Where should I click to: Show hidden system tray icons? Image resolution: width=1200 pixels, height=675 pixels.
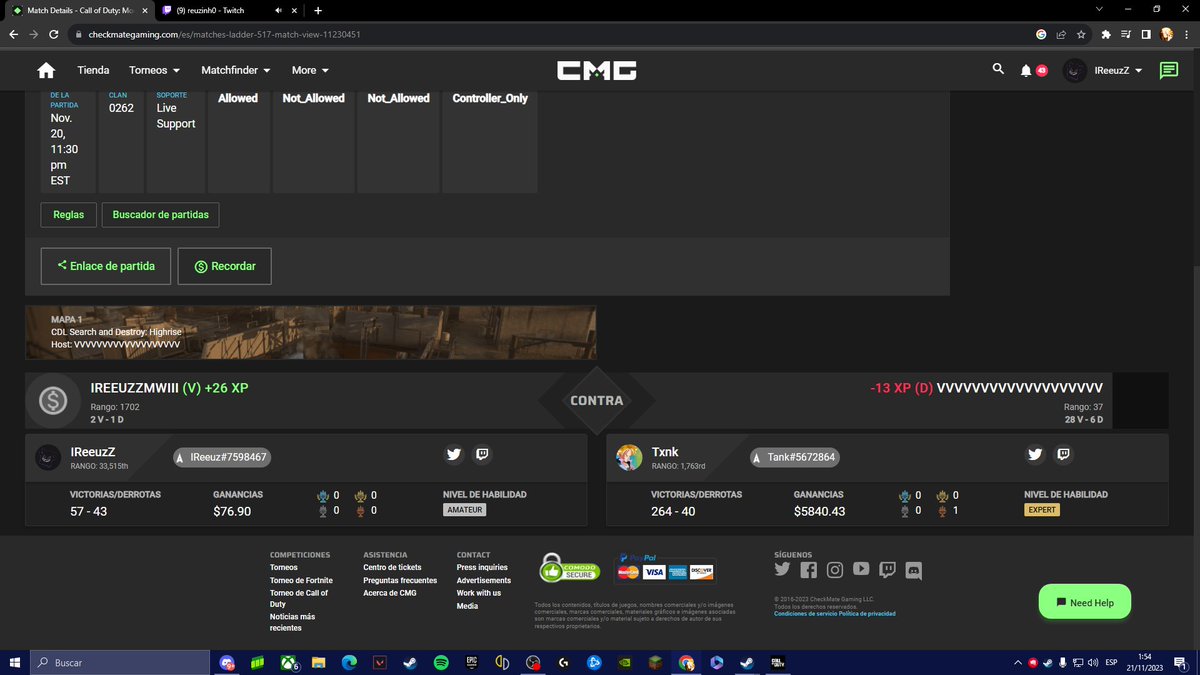1019,662
